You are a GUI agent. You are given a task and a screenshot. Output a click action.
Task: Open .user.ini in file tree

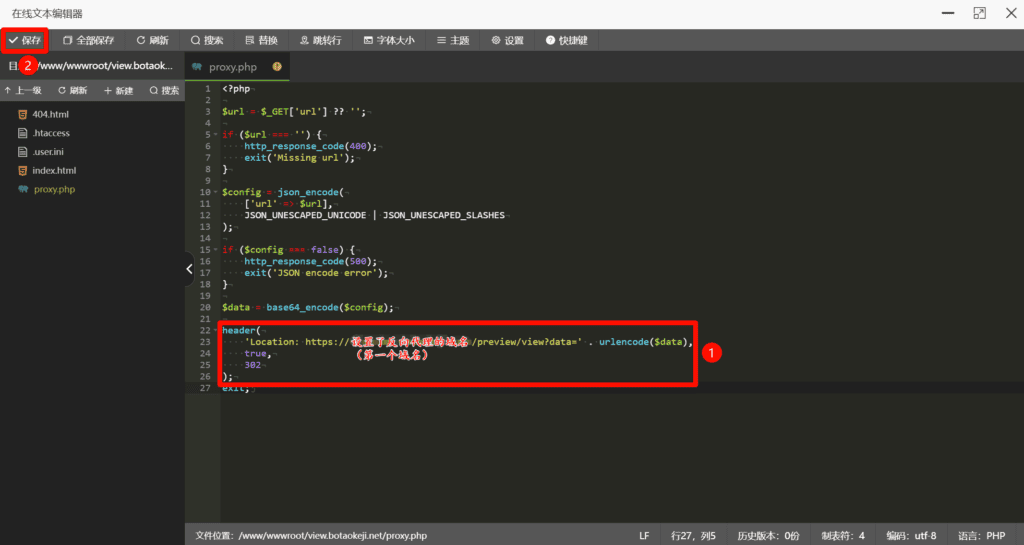click(48, 152)
